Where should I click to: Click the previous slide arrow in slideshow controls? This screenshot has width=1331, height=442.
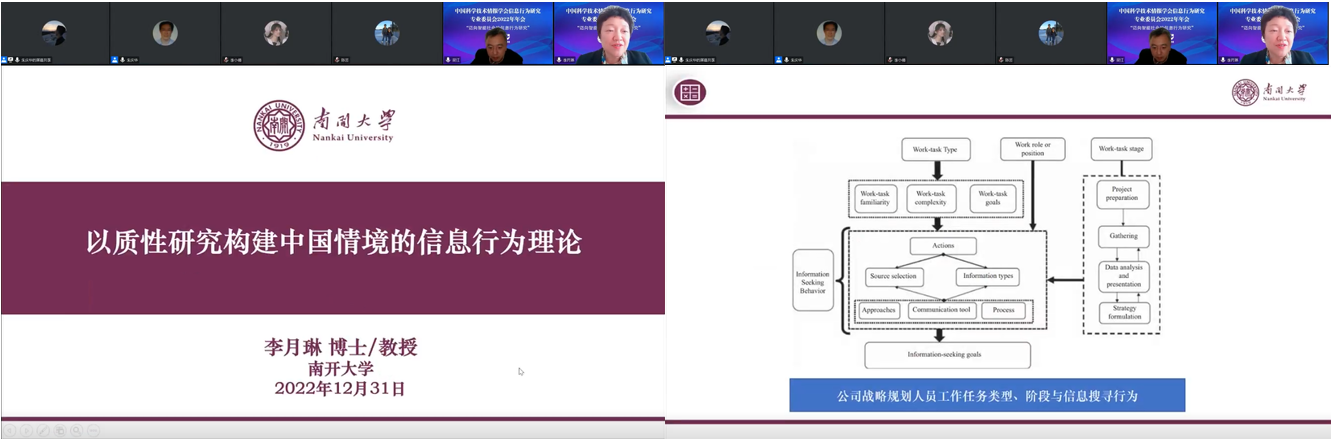12,430
